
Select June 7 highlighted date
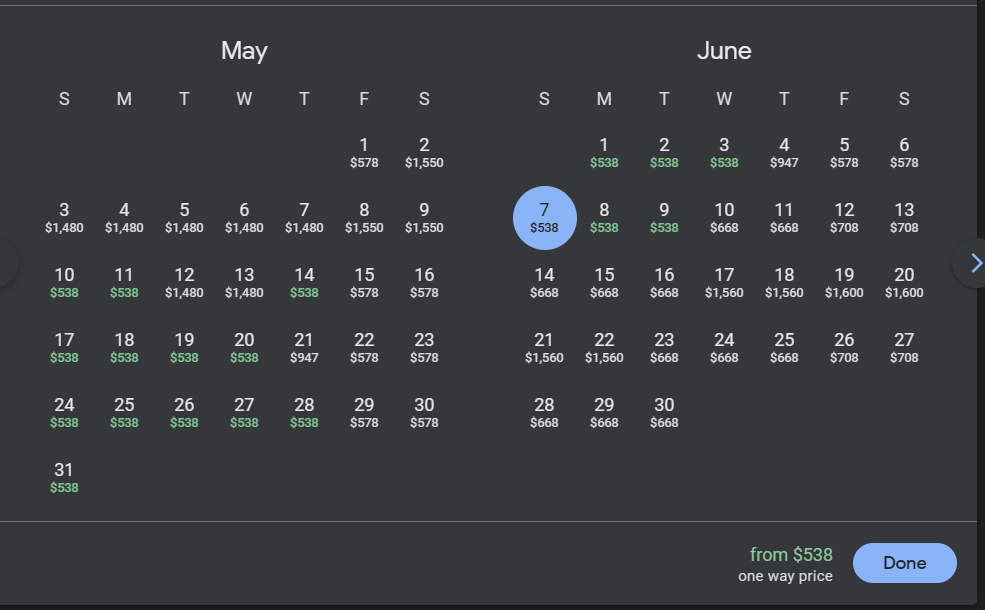544,217
